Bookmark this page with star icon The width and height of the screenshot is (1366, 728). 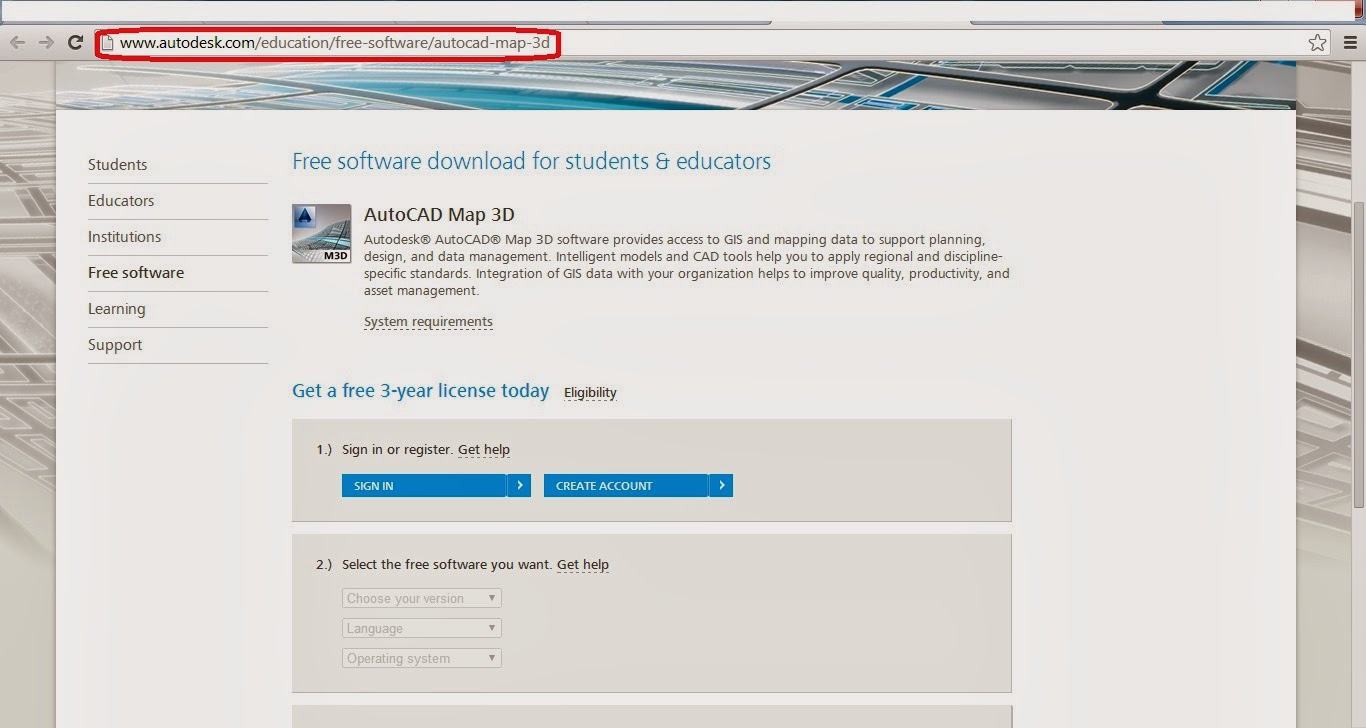click(x=1318, y=42)
